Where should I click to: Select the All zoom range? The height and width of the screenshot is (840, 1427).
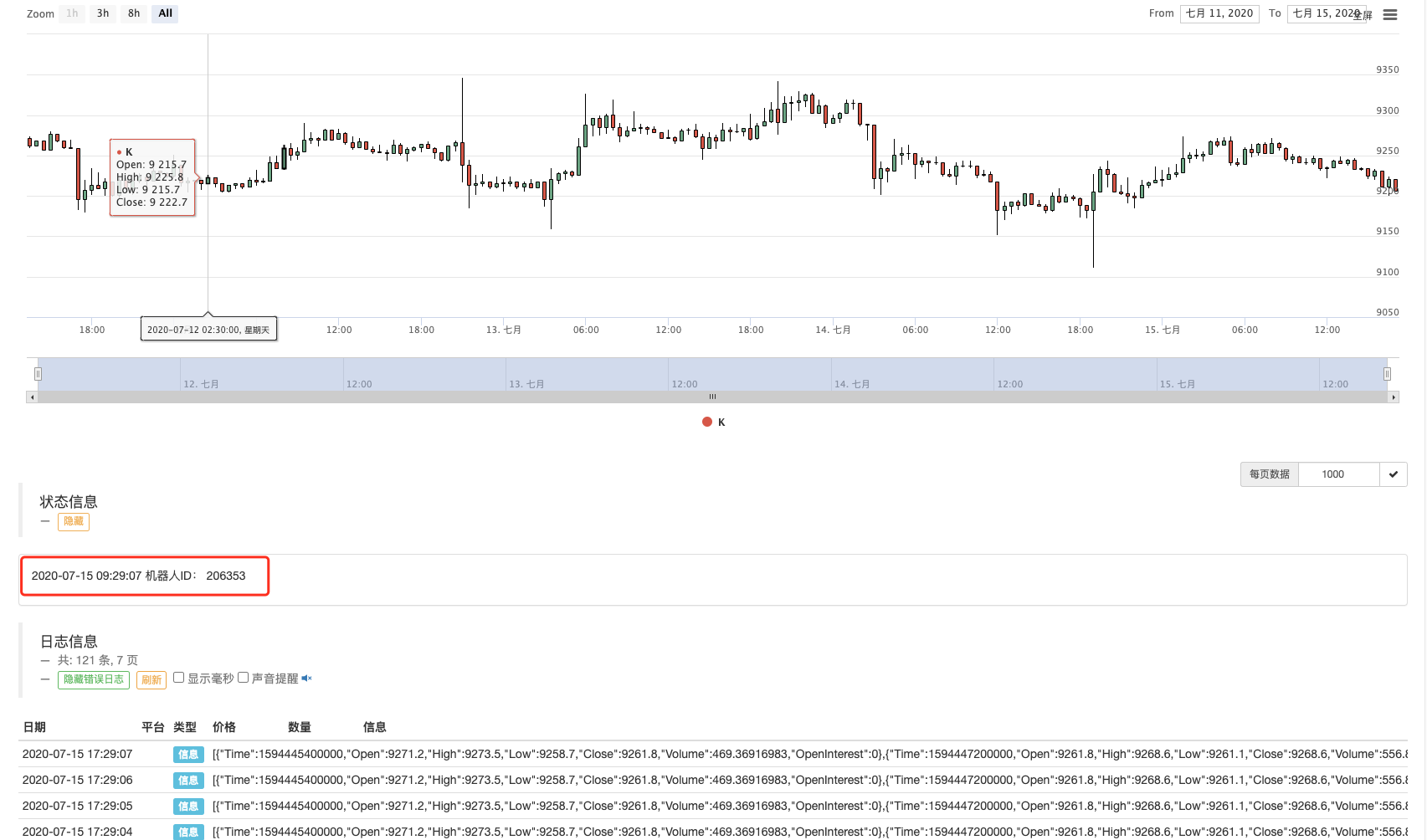click(x=165, y=13)
